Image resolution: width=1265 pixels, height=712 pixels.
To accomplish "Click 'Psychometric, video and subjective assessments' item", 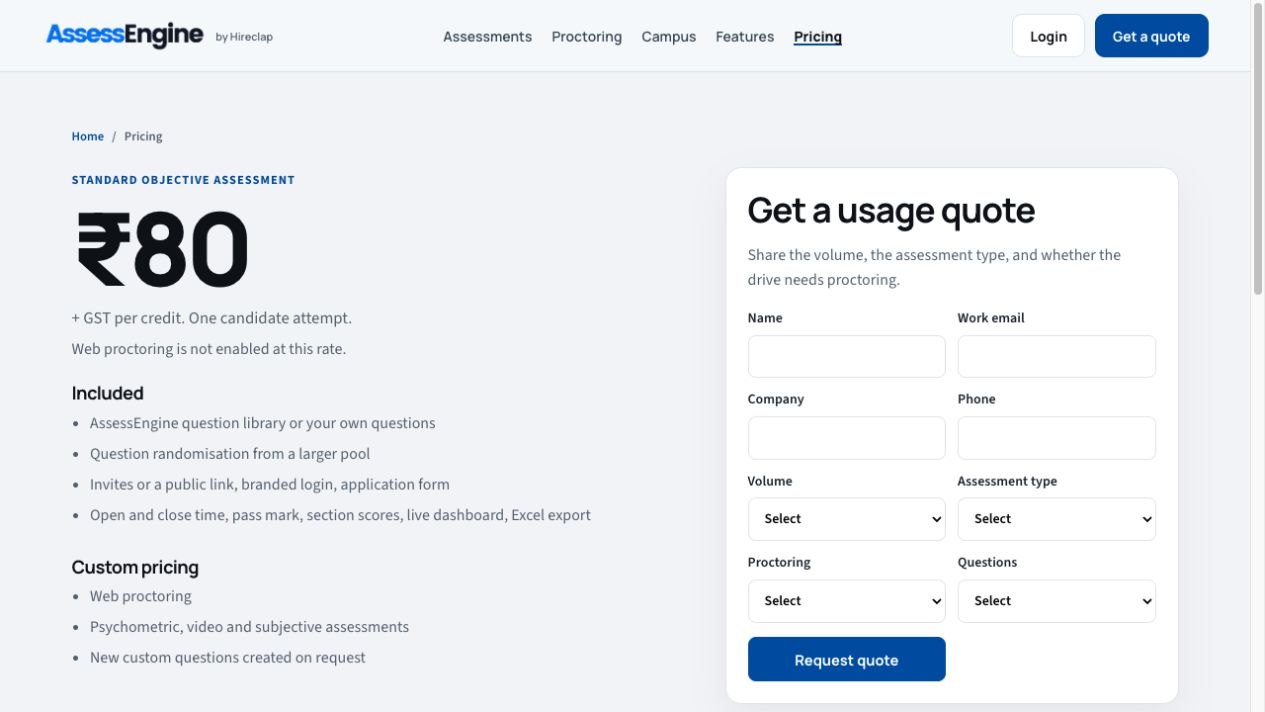I will (x=249, y=627).
